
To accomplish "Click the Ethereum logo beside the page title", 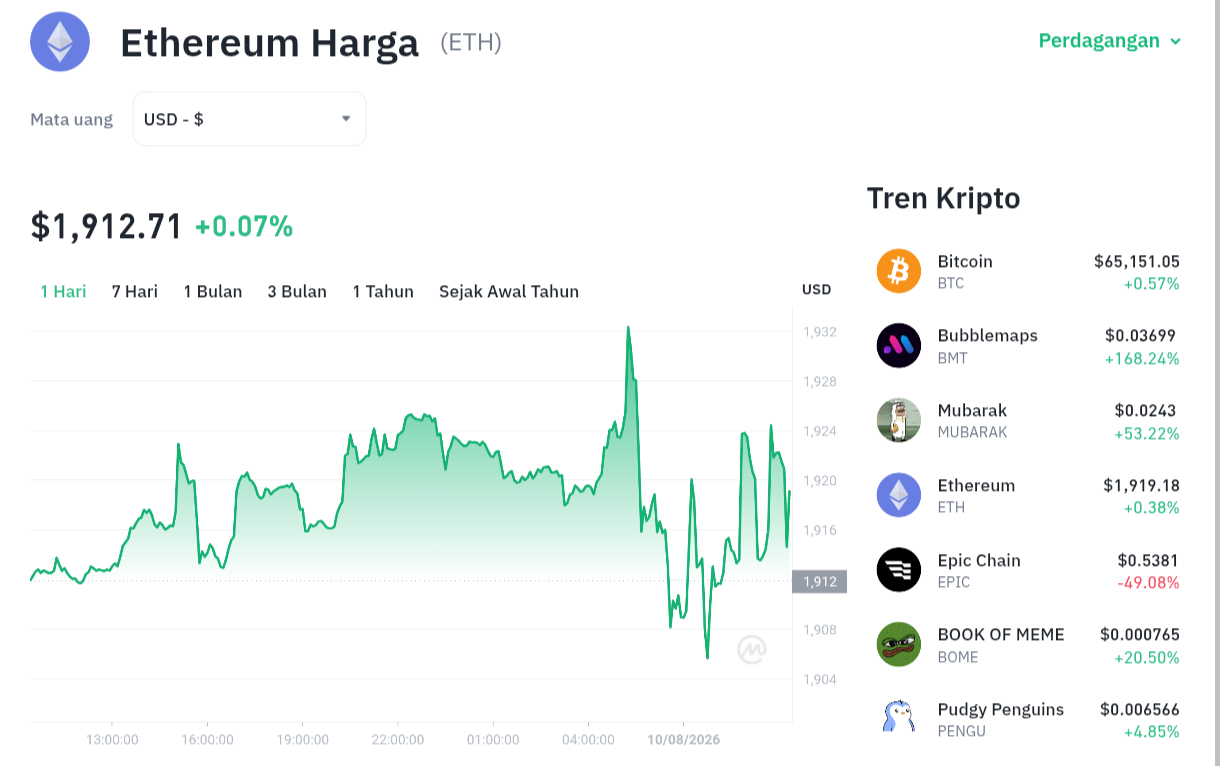I will [60, 42].
